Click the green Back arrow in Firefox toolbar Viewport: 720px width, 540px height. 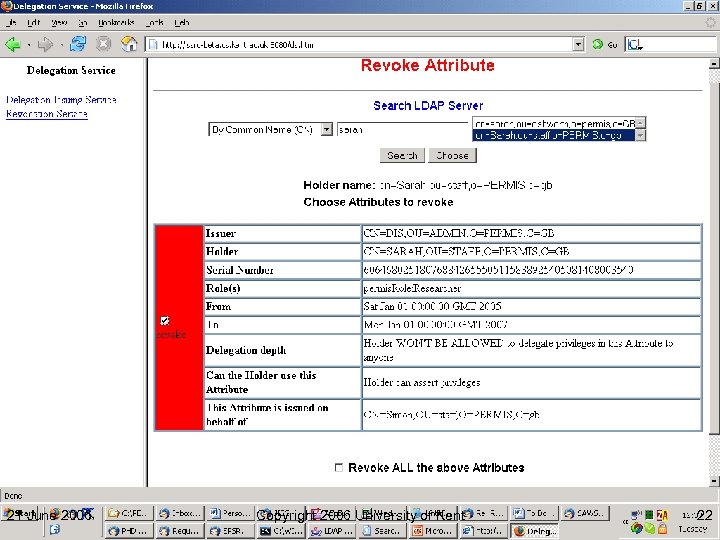click(x=13, y=45)
